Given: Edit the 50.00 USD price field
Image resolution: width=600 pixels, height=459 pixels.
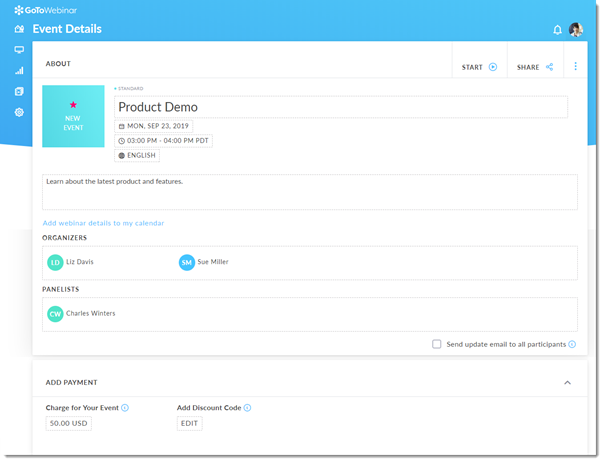Looking at the screenshot, I should point(68,423).
